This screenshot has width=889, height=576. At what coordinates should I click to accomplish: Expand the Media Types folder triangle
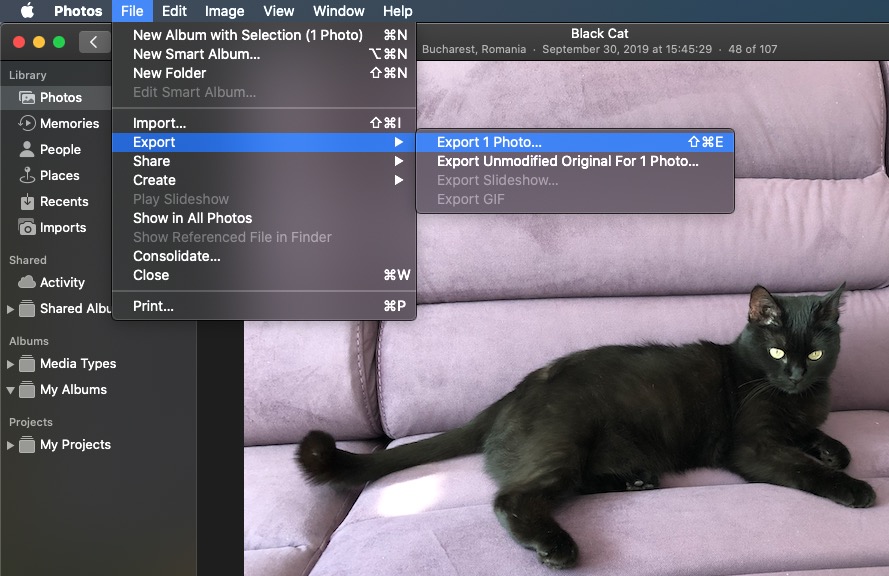point(11,364)
